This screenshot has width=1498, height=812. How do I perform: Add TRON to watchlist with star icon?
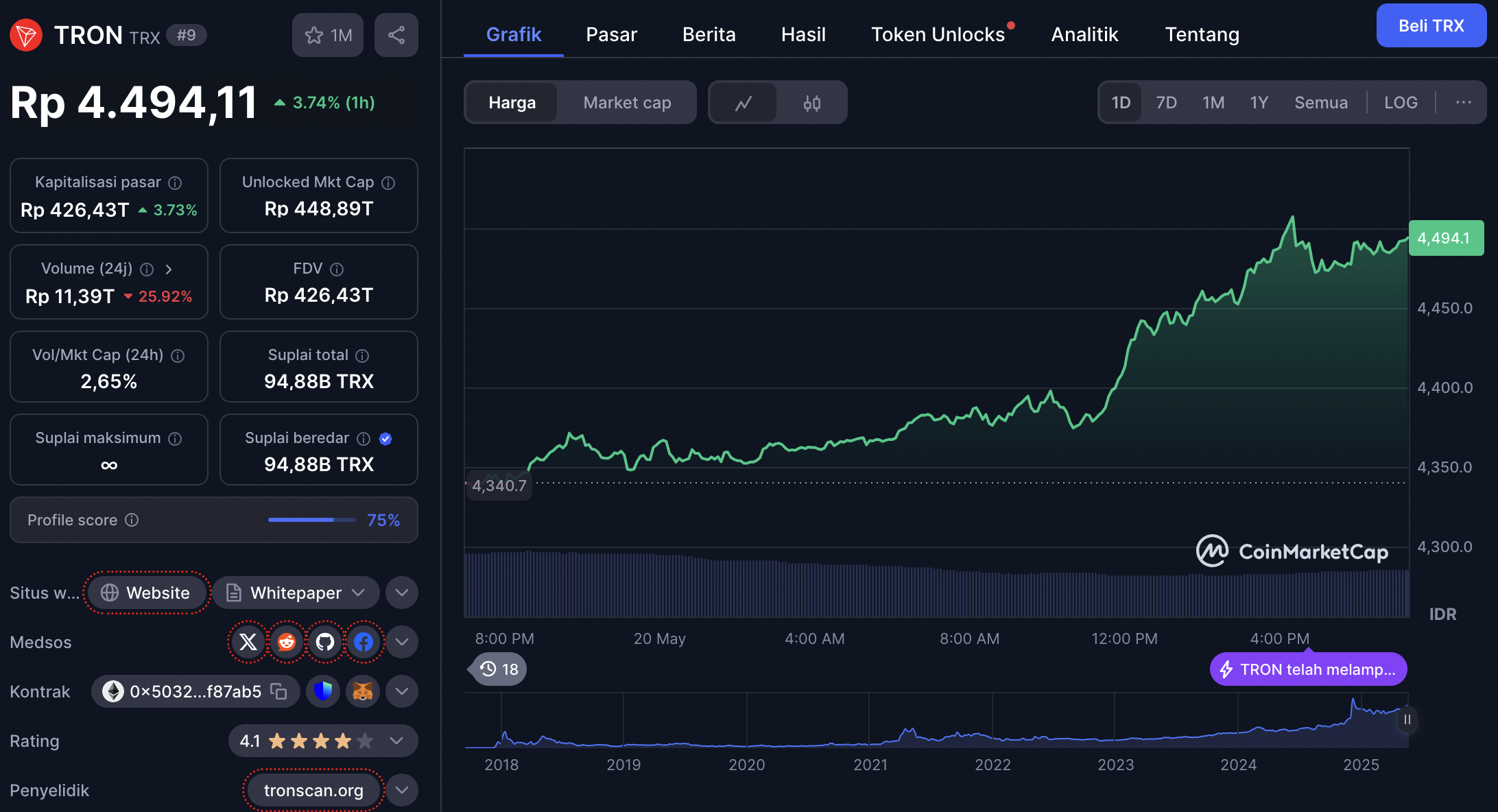click(327, 35)
